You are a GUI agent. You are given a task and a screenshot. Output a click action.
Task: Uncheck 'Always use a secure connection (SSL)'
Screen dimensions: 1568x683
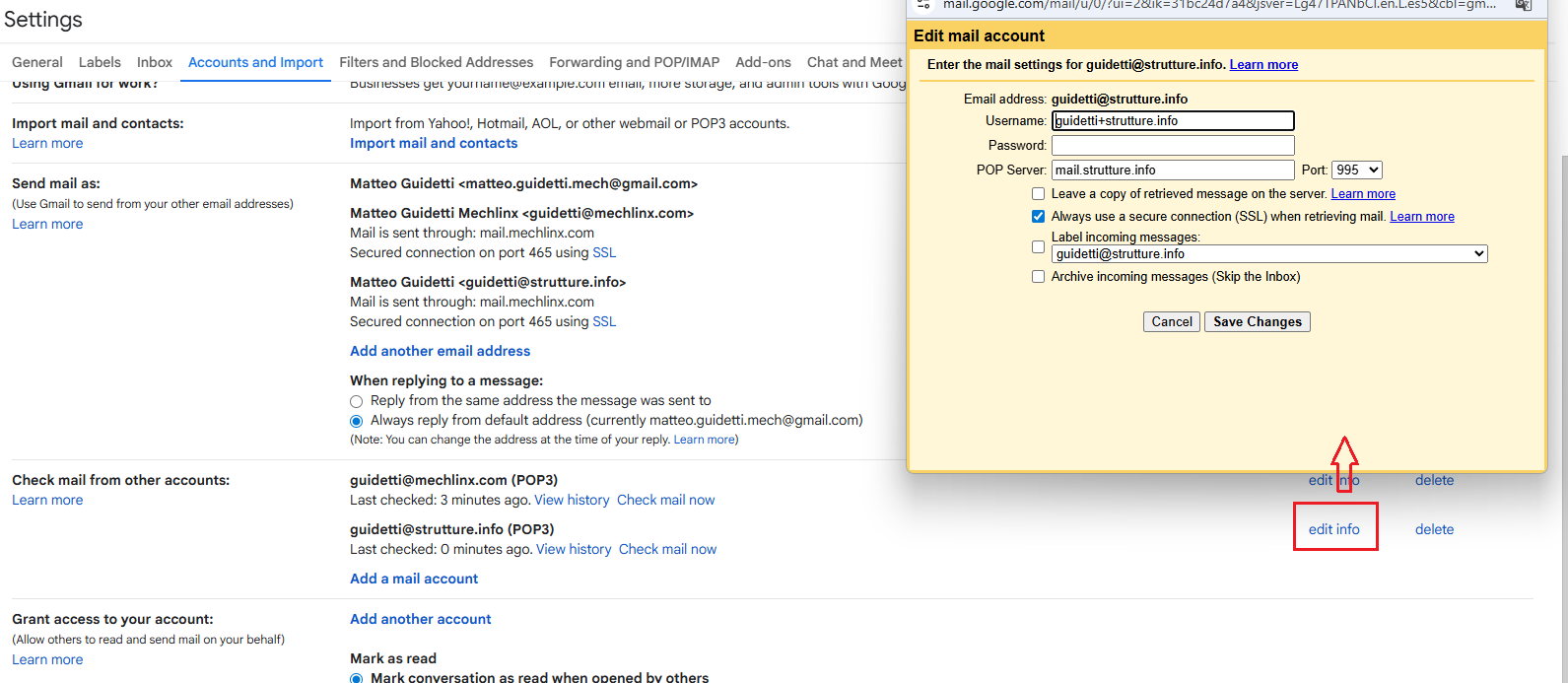[1038, 217]
